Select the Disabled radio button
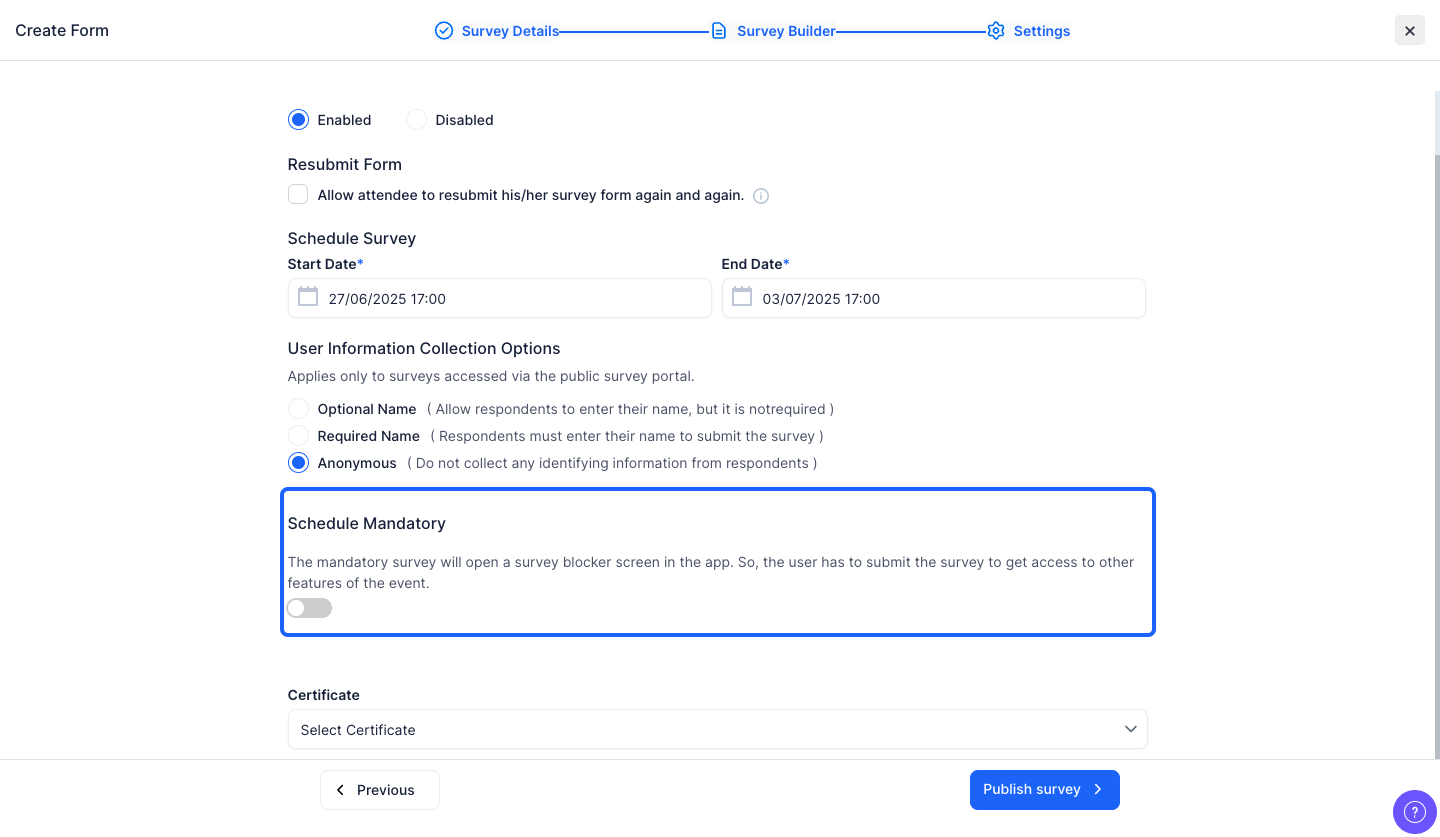Image resolution: width=1440 pixels, height=837 pixels. (x=416, y=120)
